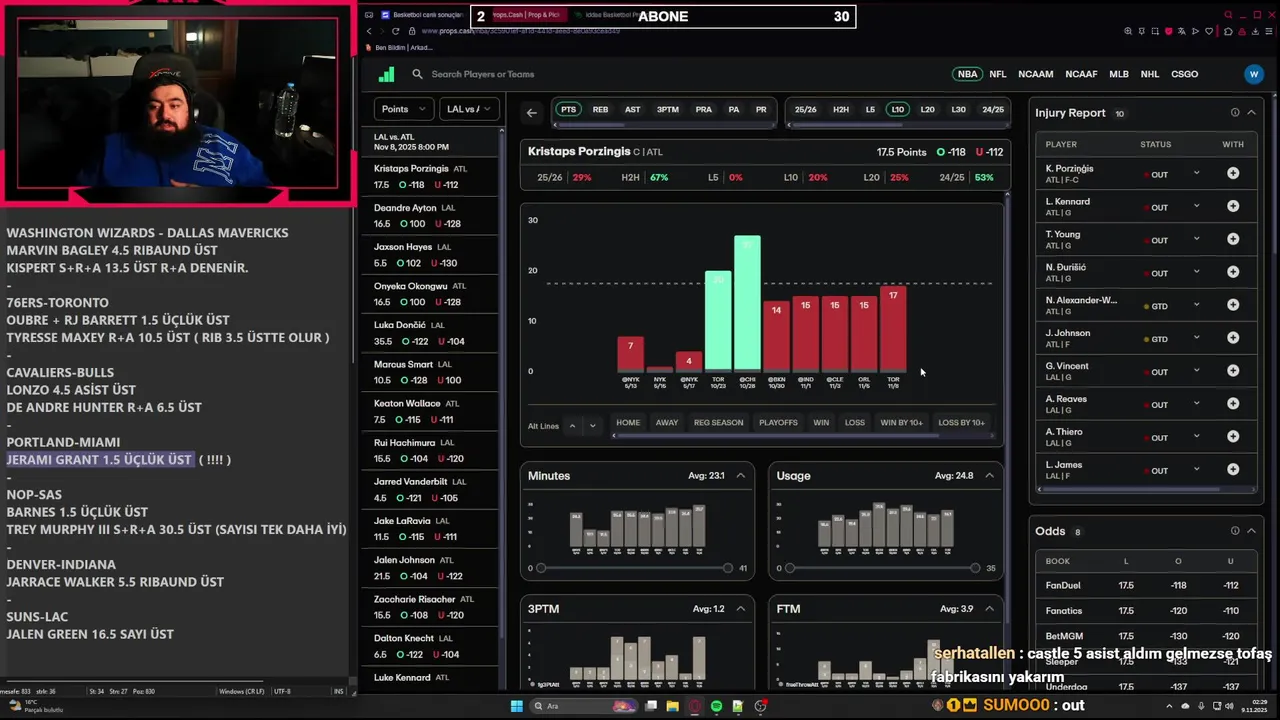
Task: Click the Minutes slider right handle
Action: [728, 568]
